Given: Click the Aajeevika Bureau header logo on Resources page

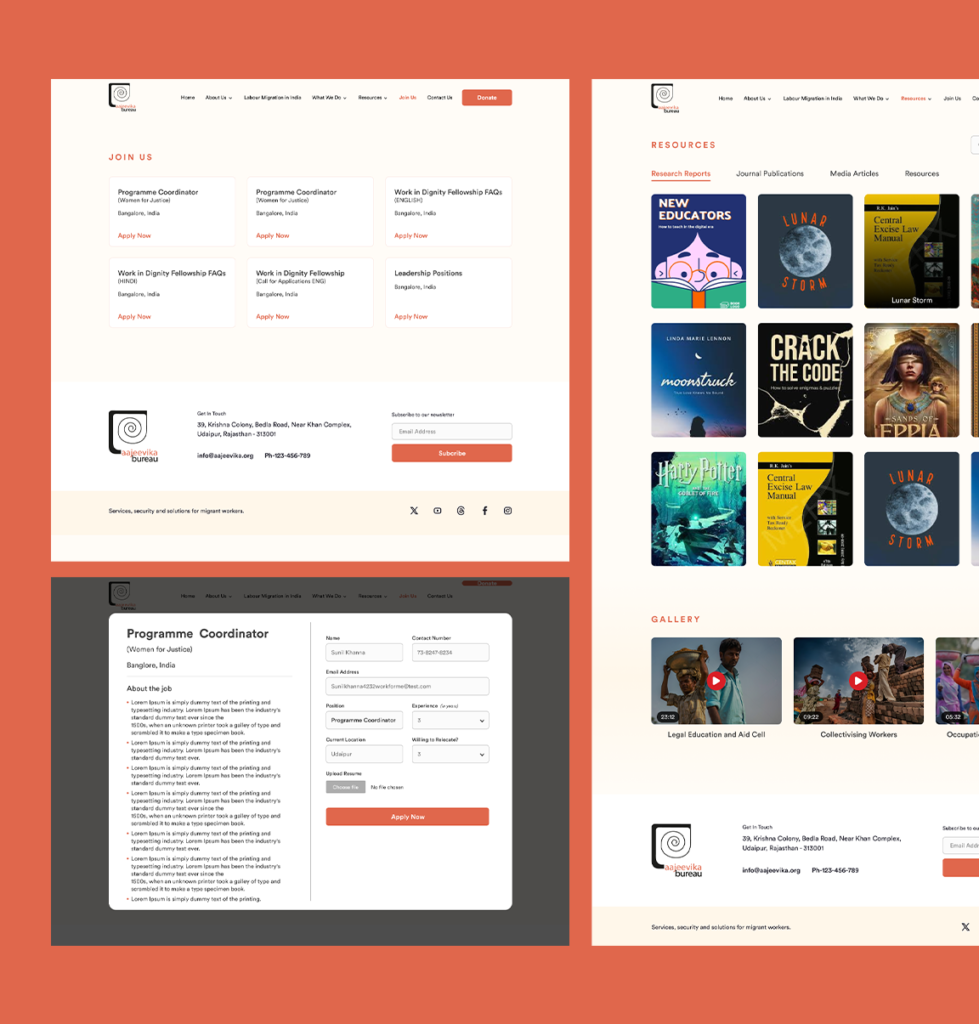Looking at the screenshot, I should [x=665, y=98].
